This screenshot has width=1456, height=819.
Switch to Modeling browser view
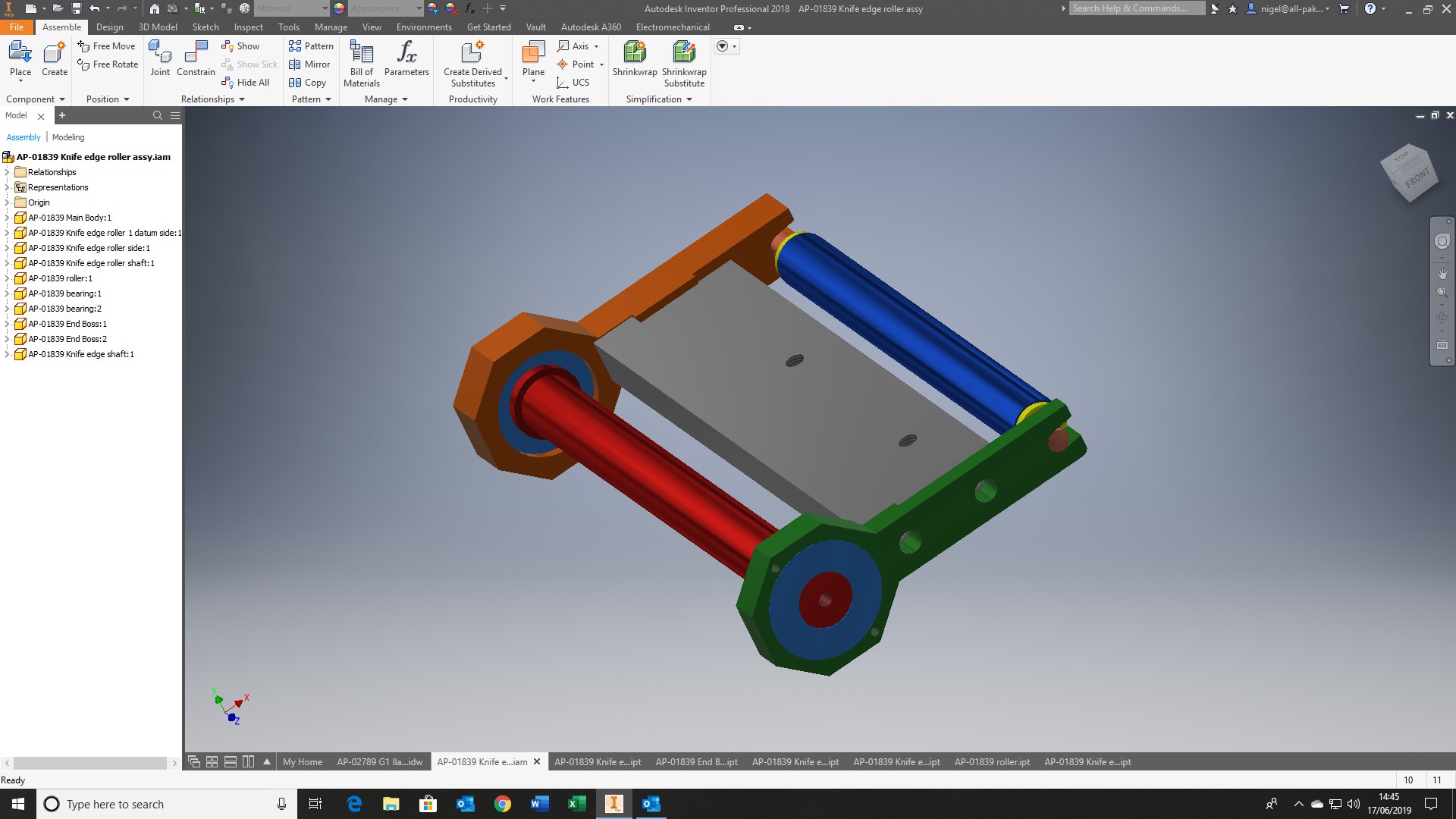[x=68, y=137]
